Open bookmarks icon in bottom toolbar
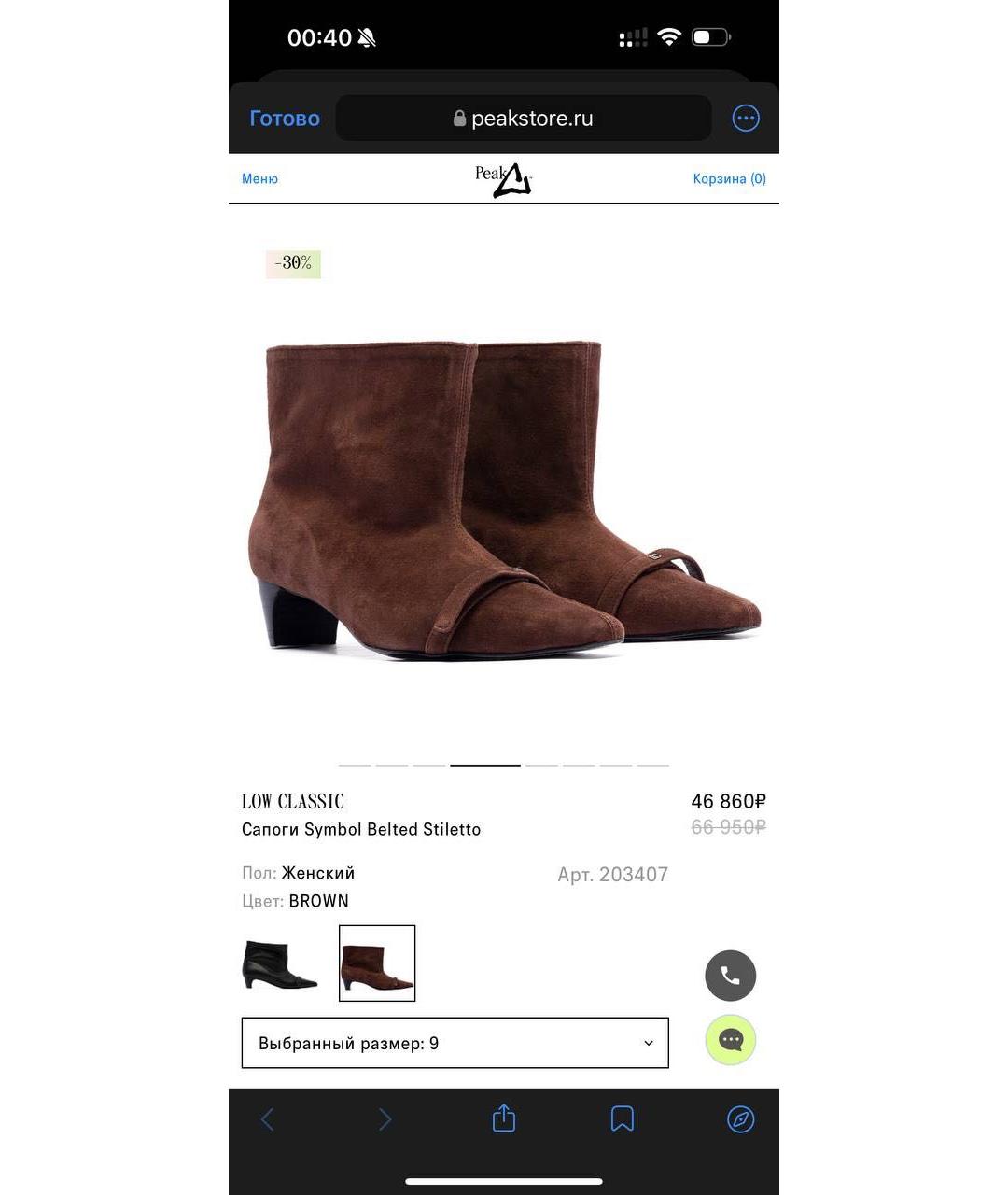1008x1195 pixels. [x=623, y=1118]
